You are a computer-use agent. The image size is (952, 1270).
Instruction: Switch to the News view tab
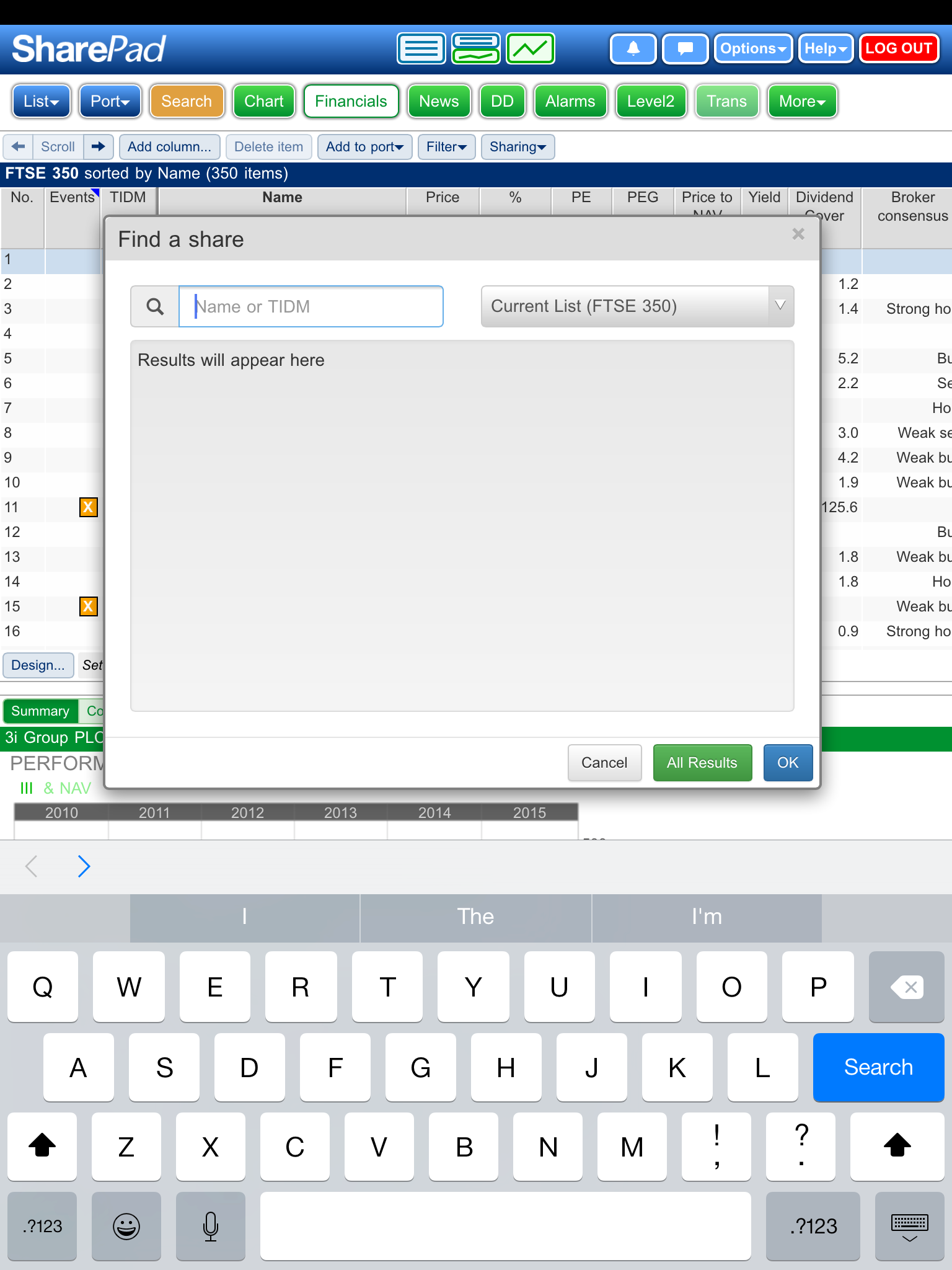point(439,101)
